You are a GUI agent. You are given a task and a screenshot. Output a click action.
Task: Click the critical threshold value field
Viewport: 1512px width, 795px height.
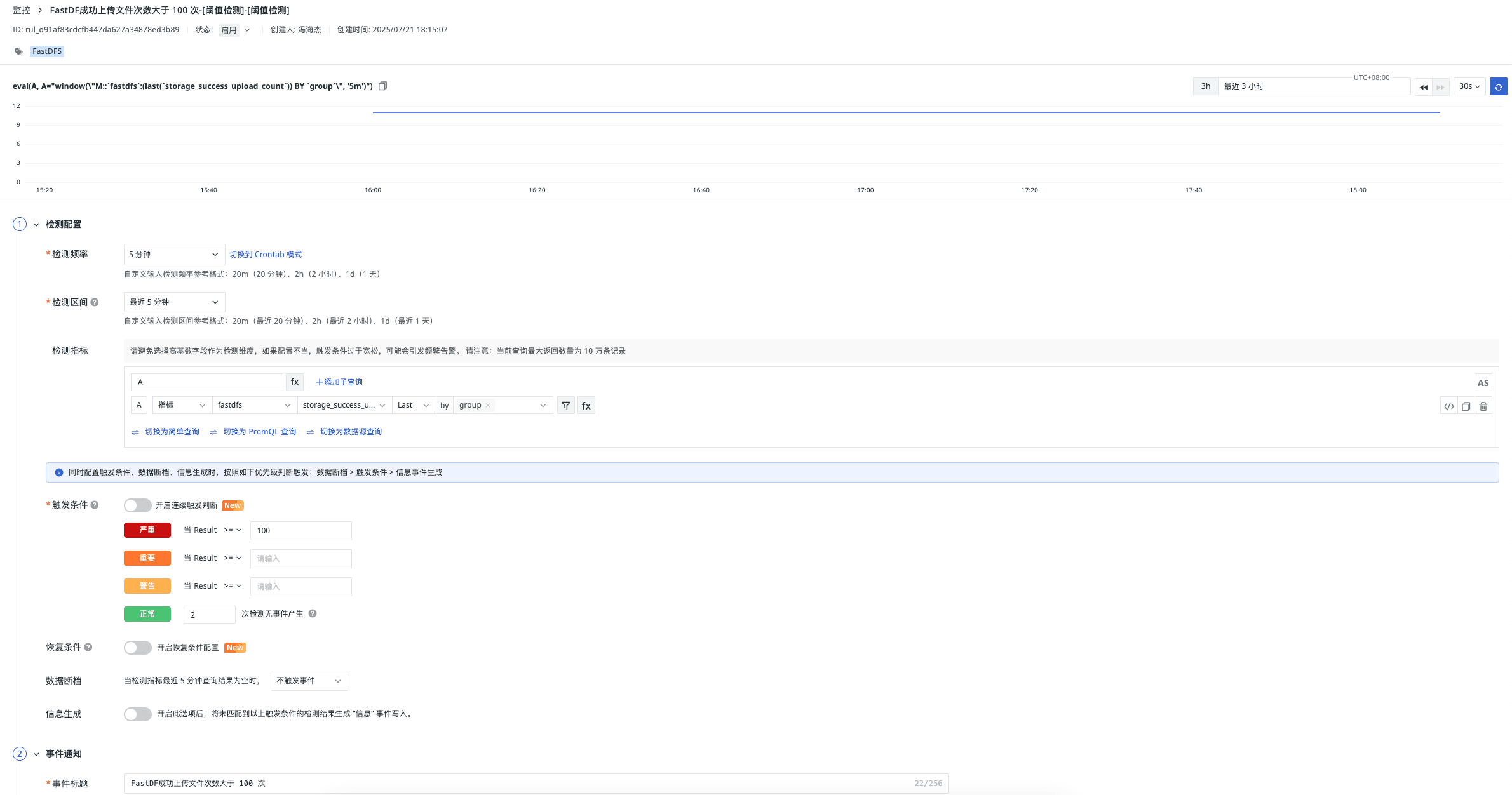coord(300,531)
